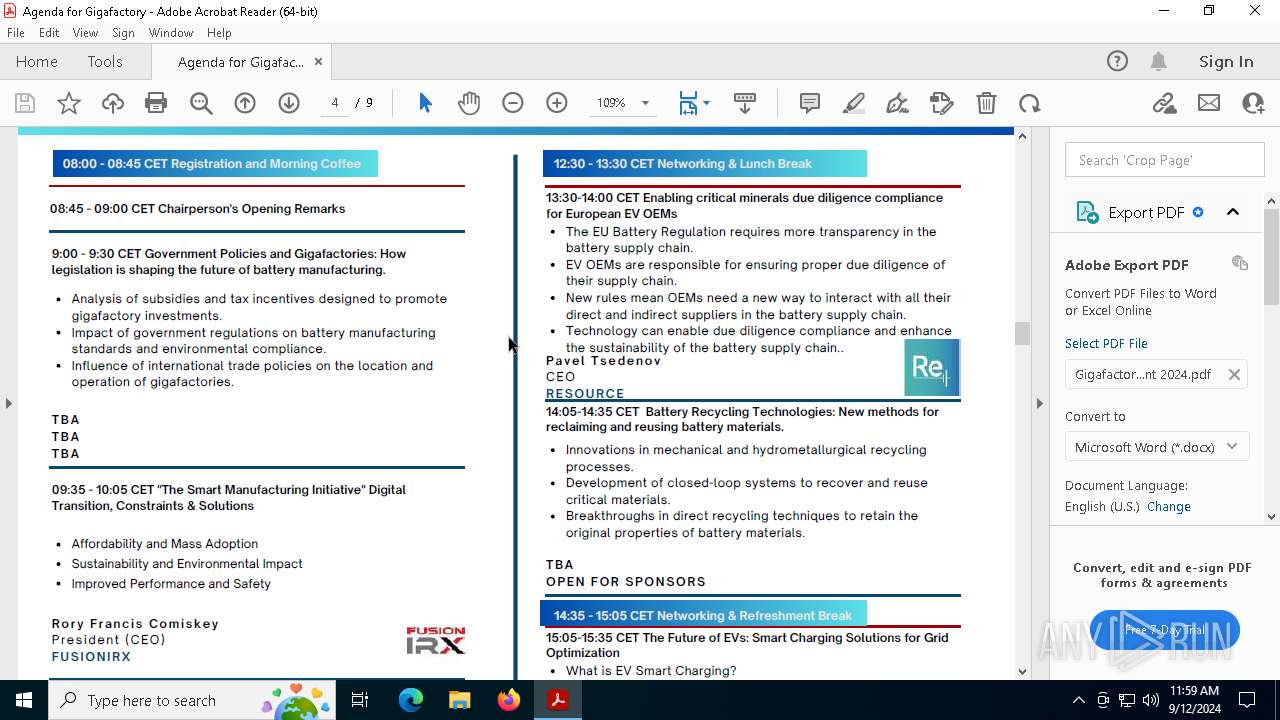1280x720 pixels.
Task: Expand the left navigation pane arrow
Action: pyautogui.click(x=8, y=403)
